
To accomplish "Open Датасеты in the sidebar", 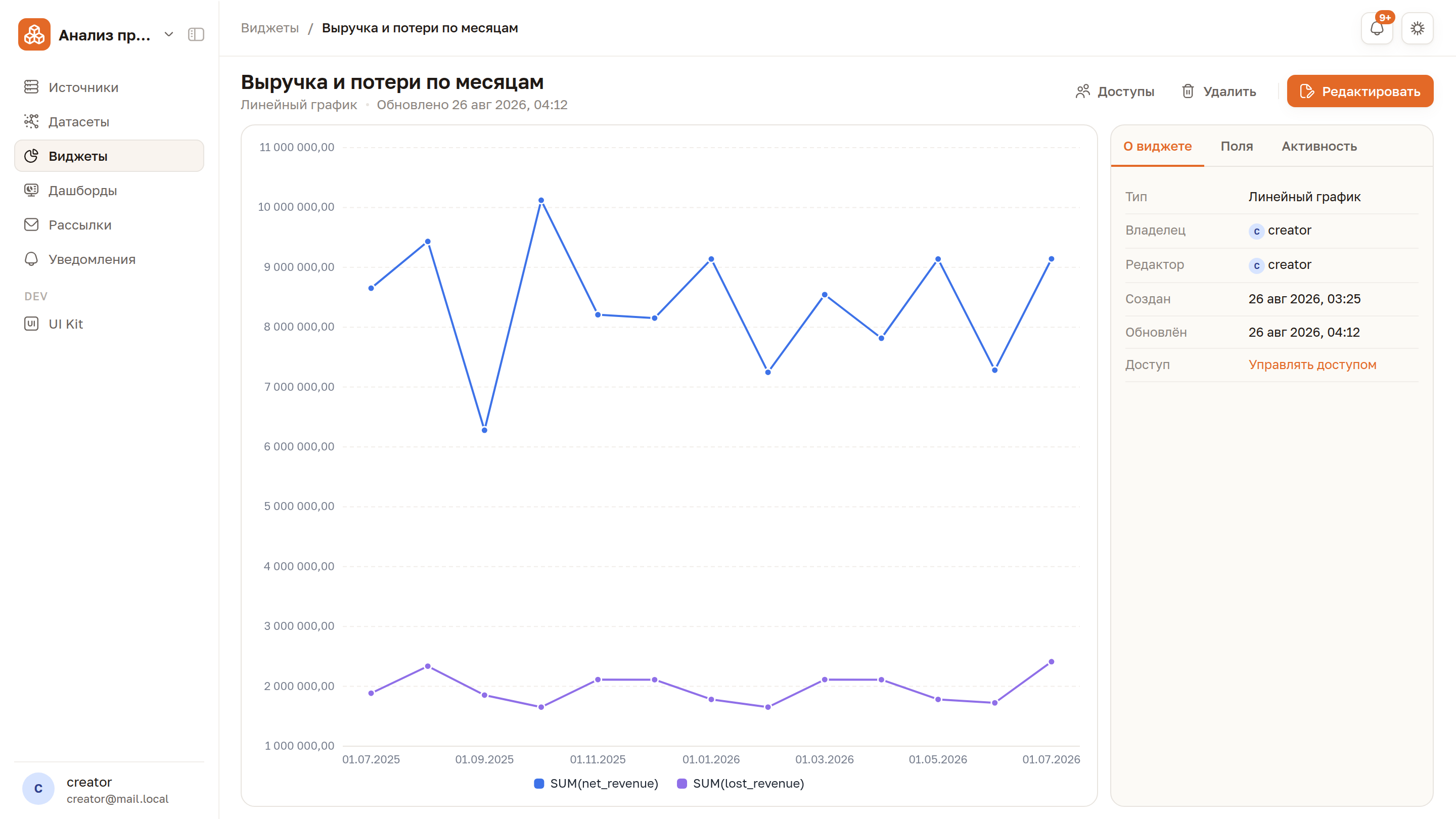I will pos(109,121).
